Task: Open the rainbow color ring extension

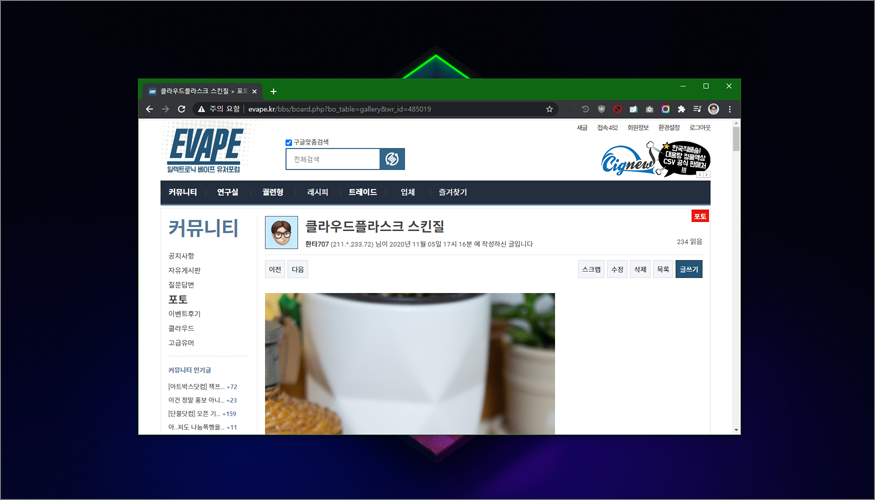Action: [665, 109]
